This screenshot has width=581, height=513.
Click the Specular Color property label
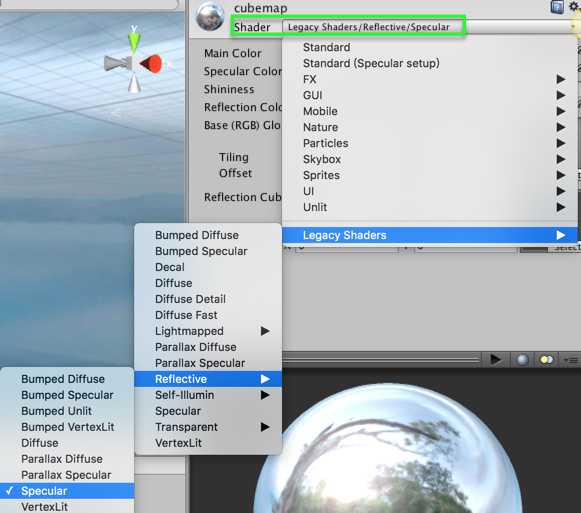(243, 71)
